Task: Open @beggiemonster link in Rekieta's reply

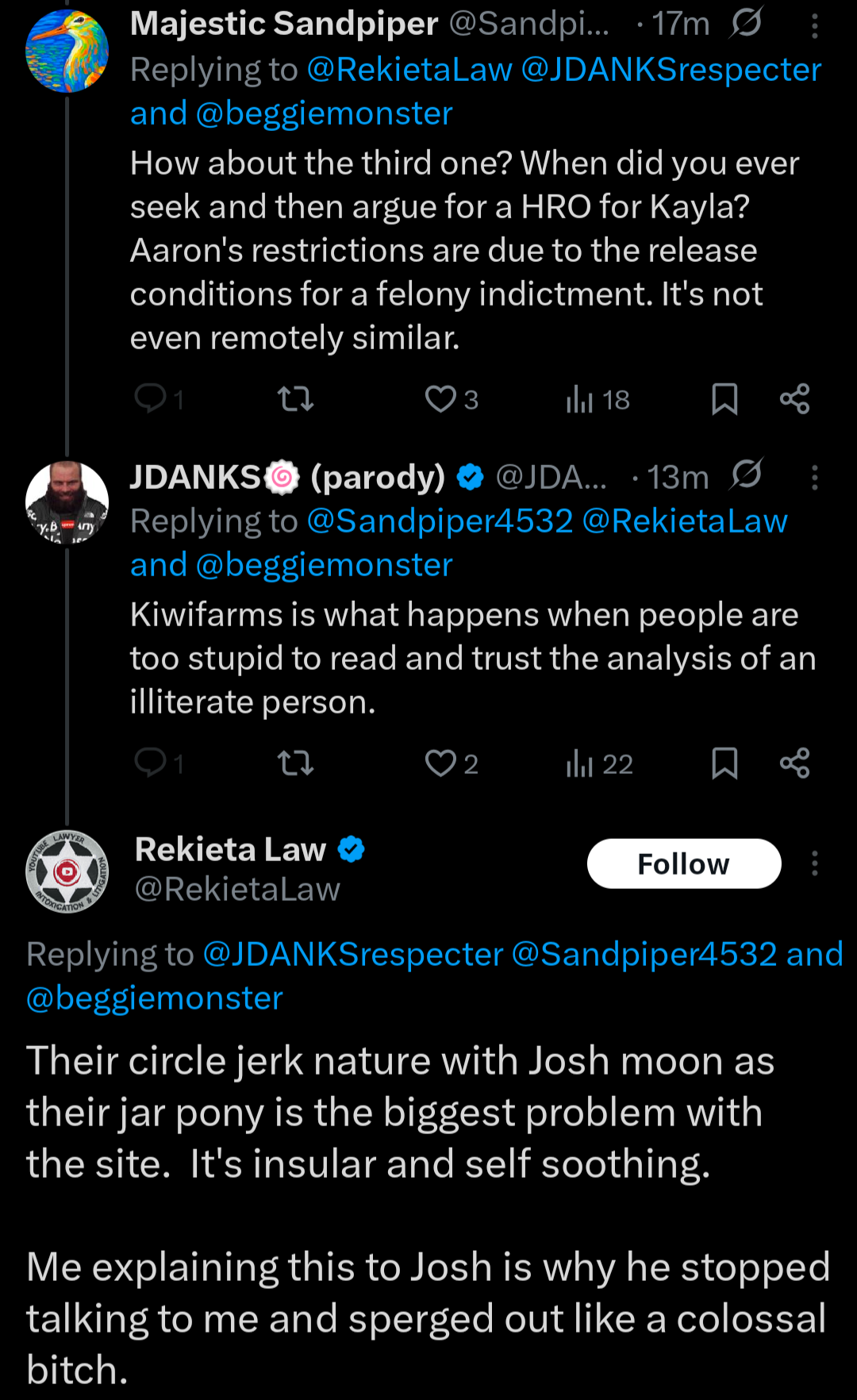Action: pyautogui.click(x=155, y=998)
